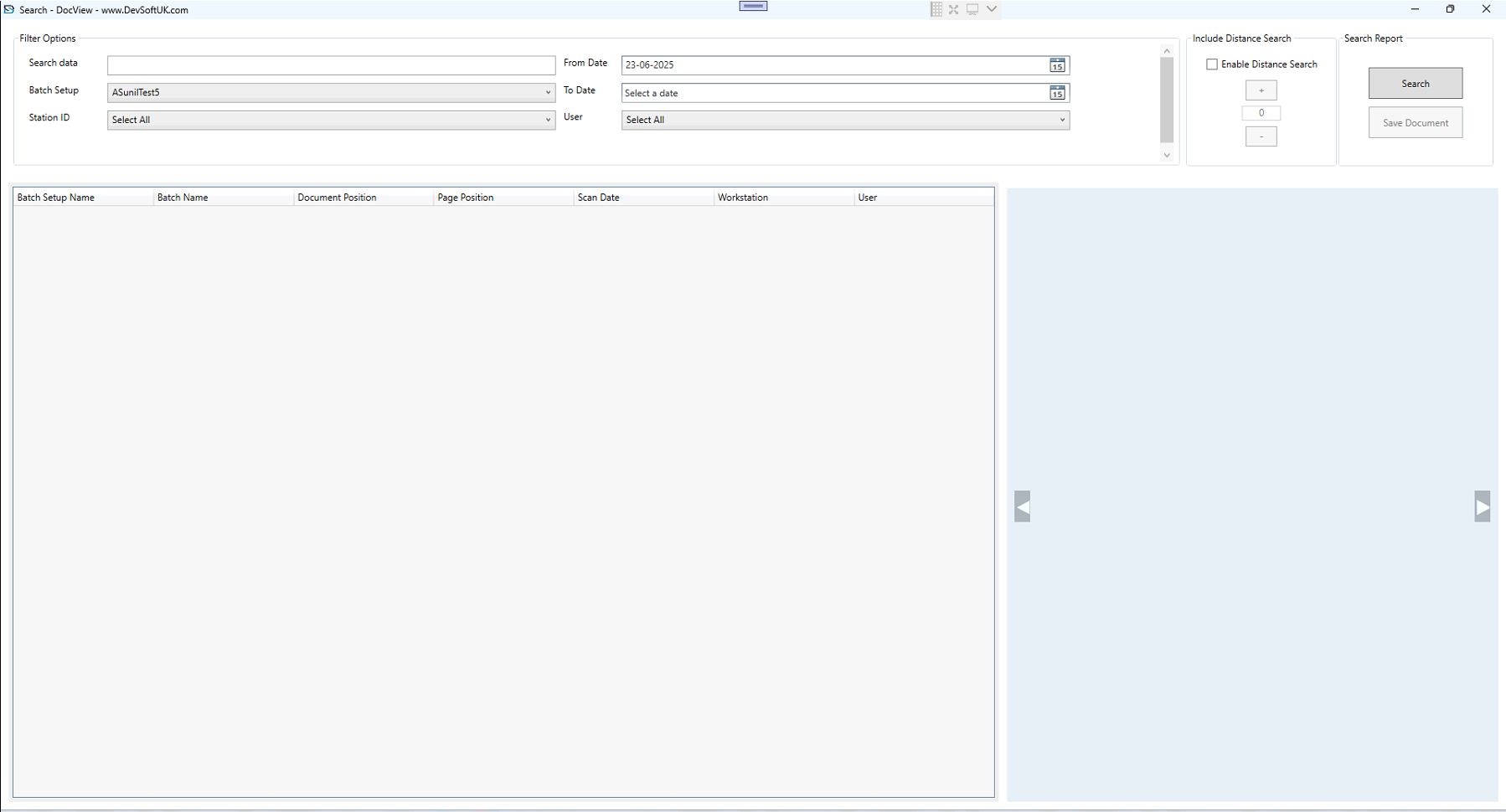The image size is (1506, 812).
Task: Click the next page arrow in the viewer pane
Action: click(1482, 506)
